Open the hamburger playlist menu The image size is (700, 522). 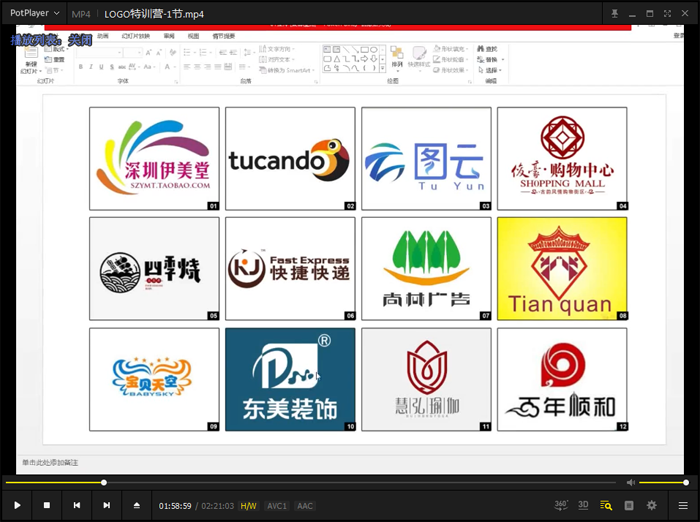point(683,506)
